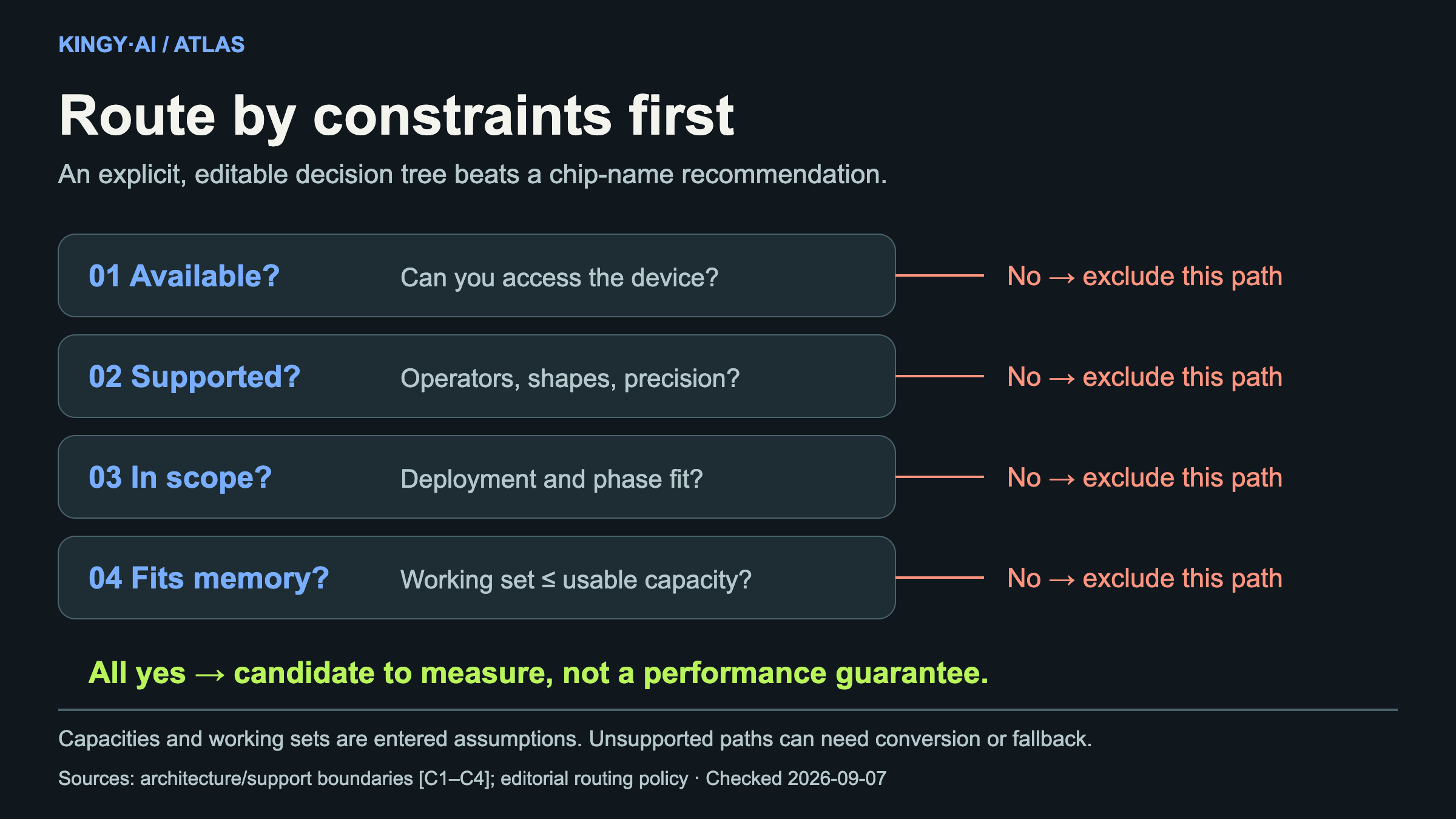Select the '03 In scope?' heading
The width and height of the screenshot is (1456, 819).
180,478
